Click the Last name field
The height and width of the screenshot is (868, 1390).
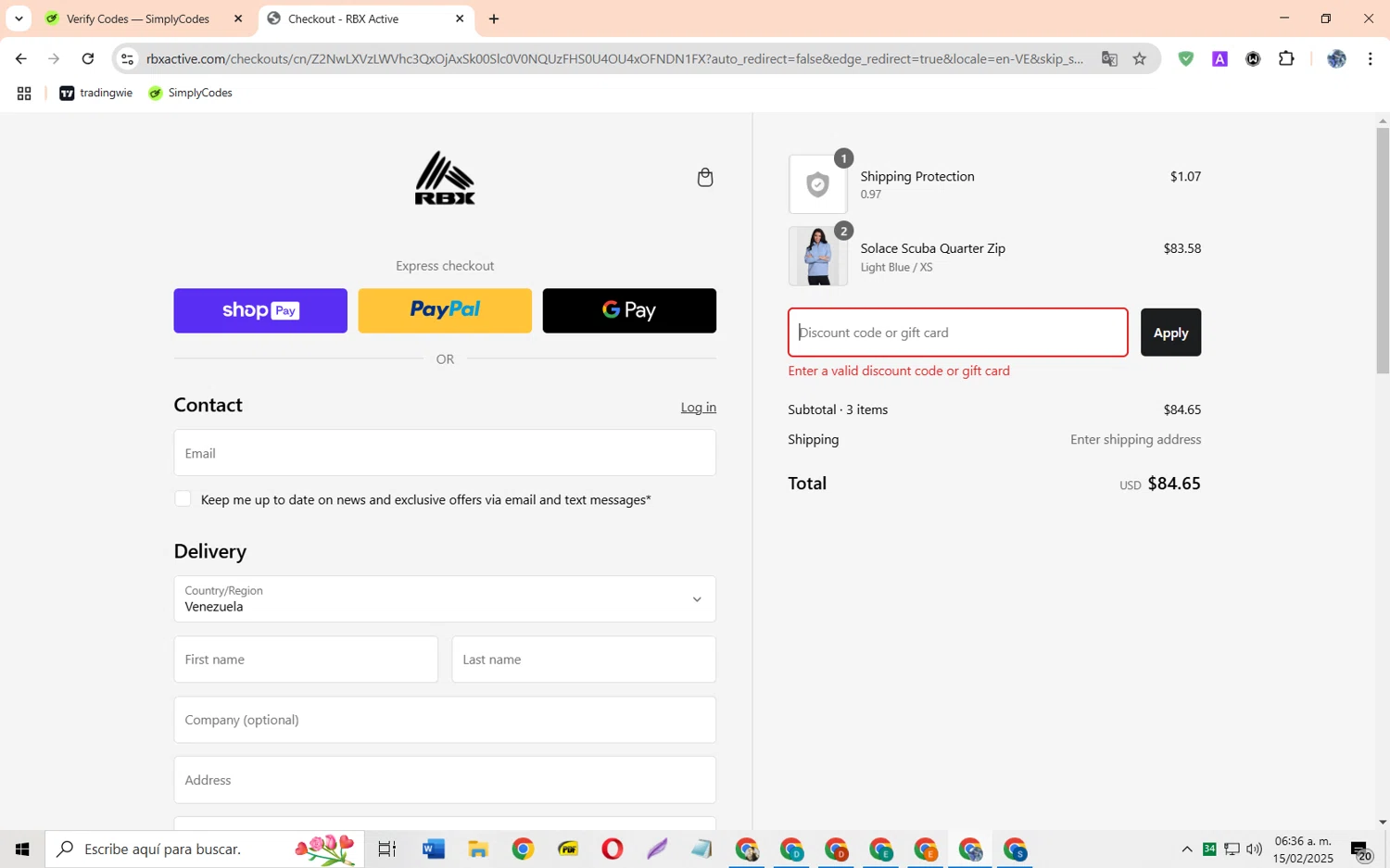tap(584, 660)
